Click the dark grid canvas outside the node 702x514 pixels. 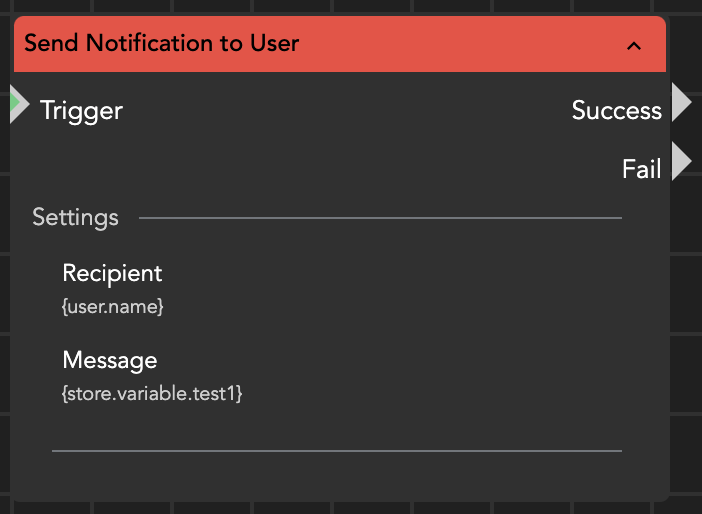point(686,300)
